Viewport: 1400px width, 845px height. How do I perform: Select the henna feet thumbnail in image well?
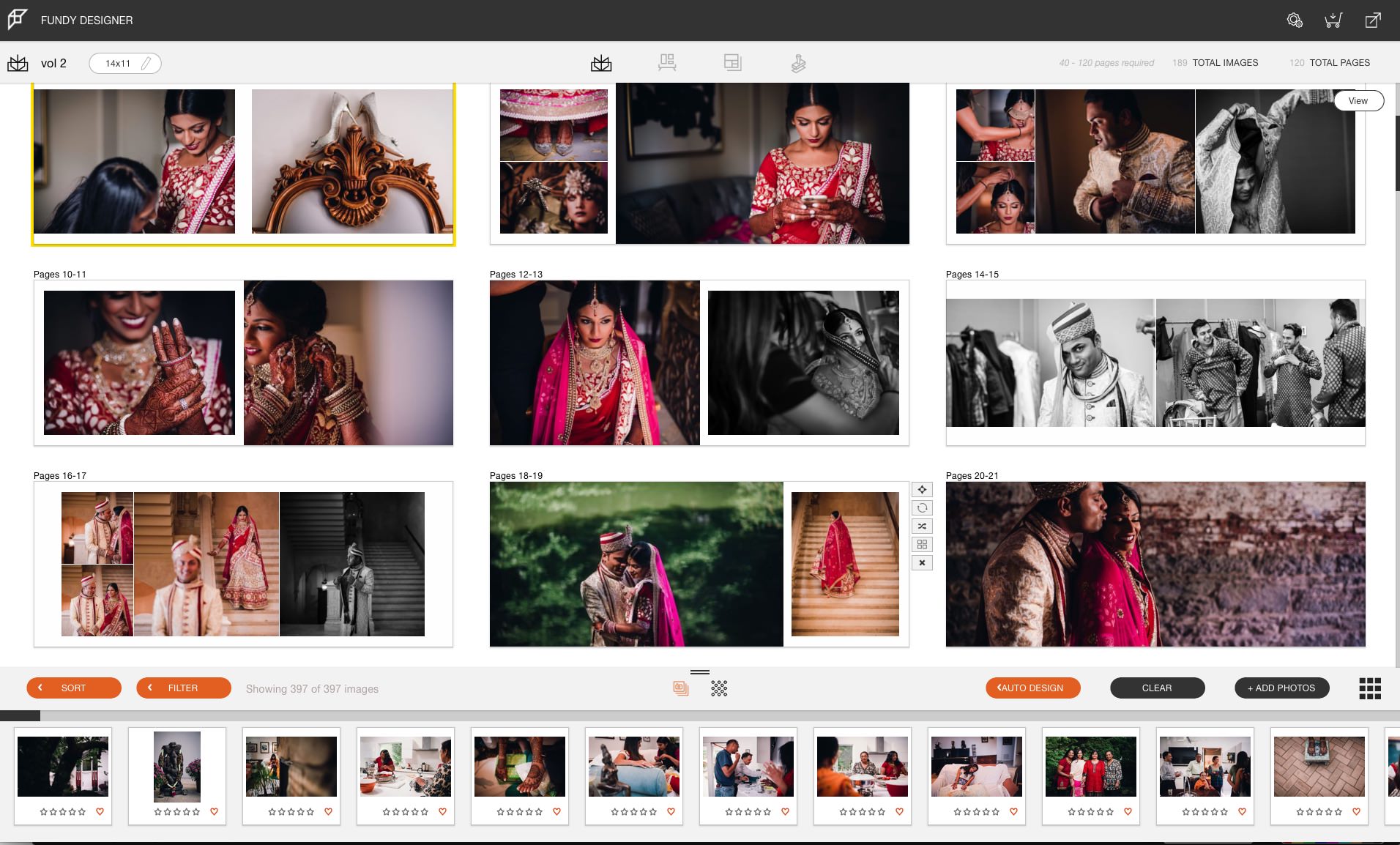pos(520,767)
